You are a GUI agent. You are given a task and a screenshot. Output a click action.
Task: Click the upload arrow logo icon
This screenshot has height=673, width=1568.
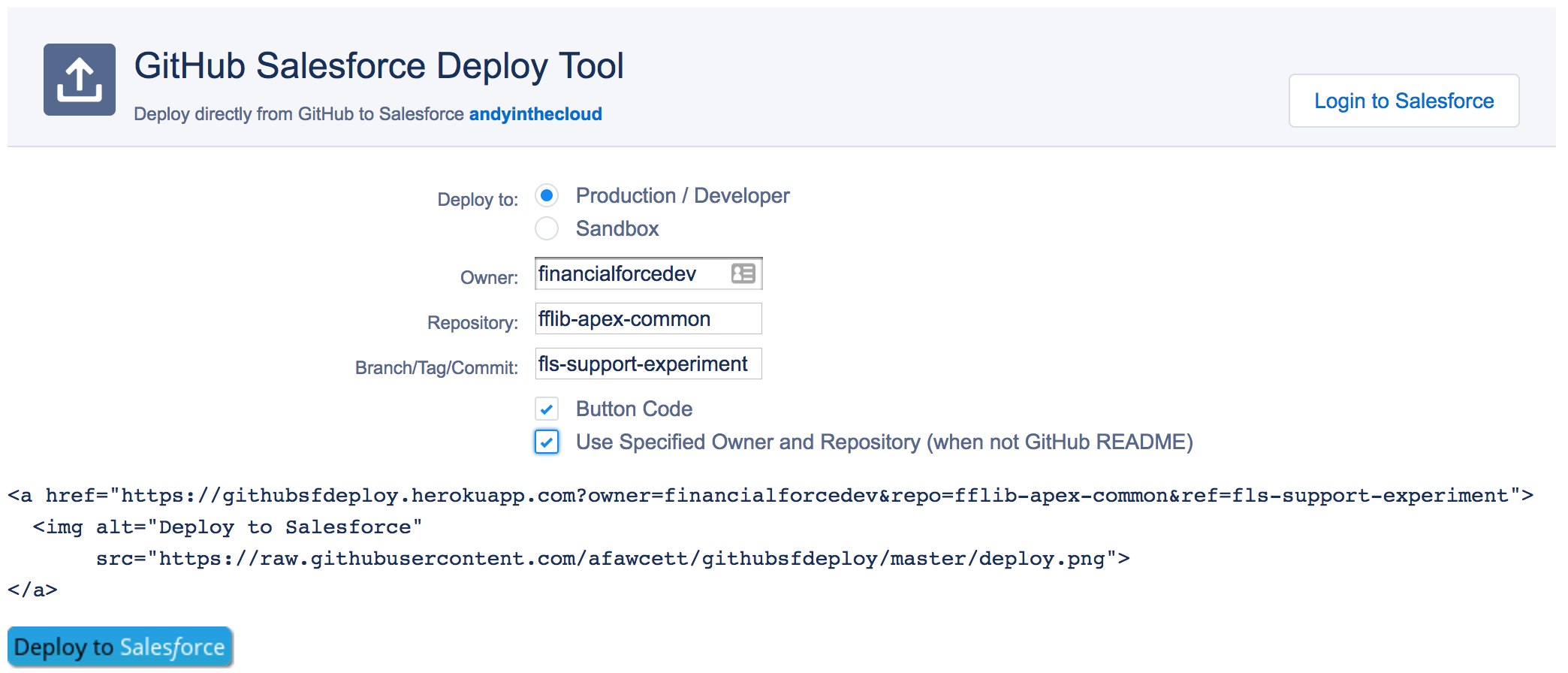80,80
